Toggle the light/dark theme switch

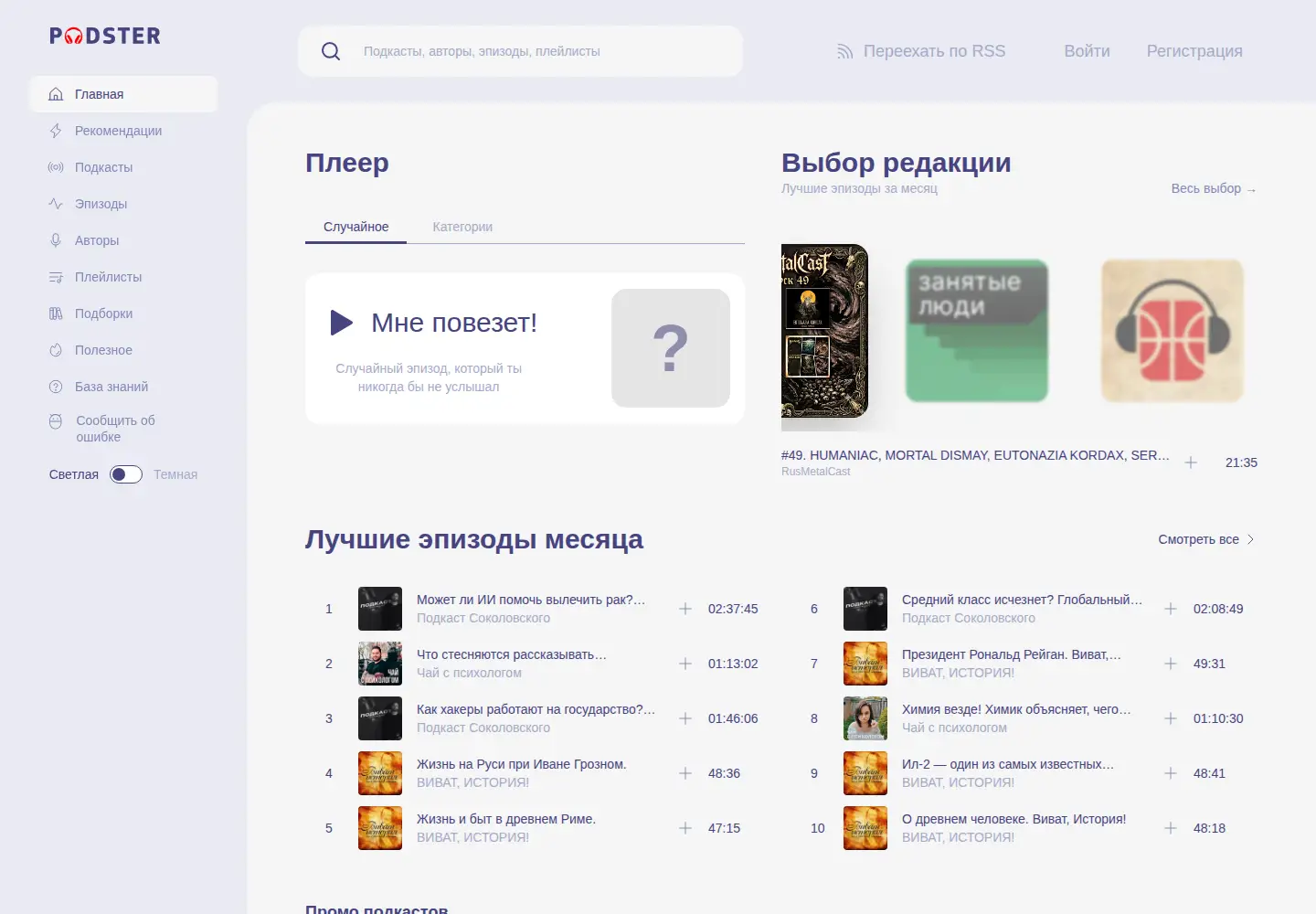point(126,474)
